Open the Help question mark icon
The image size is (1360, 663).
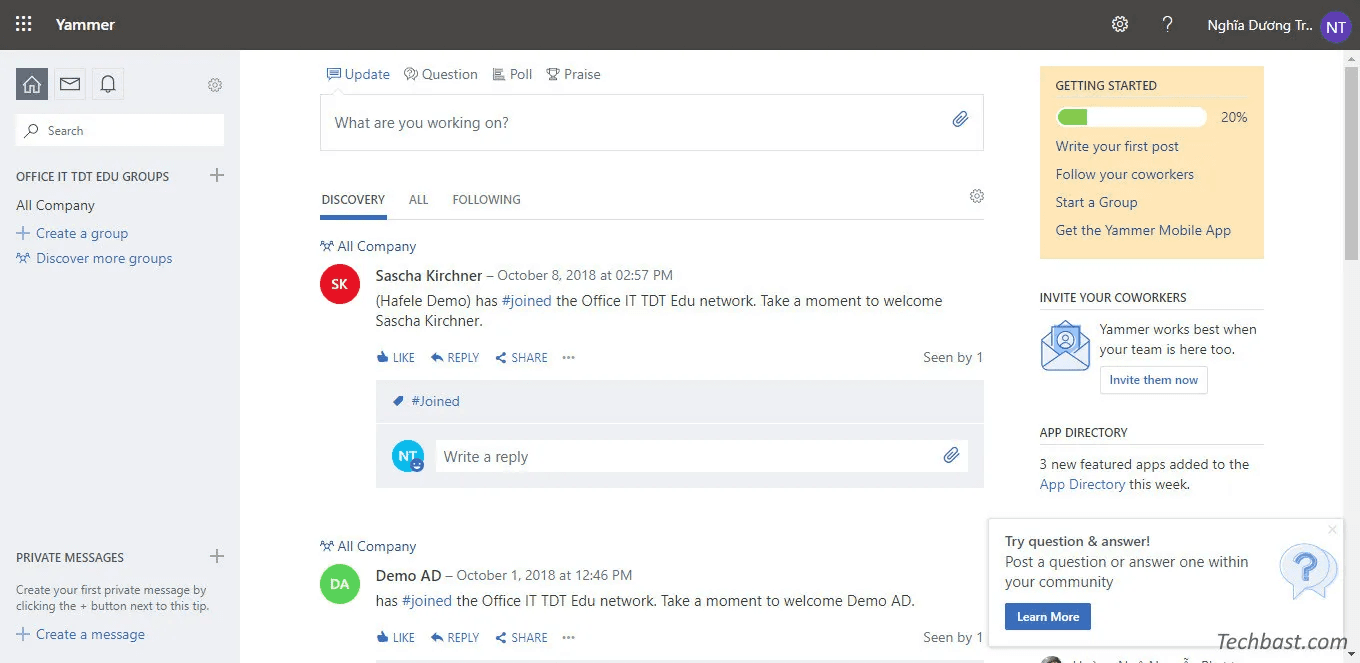1167,25
